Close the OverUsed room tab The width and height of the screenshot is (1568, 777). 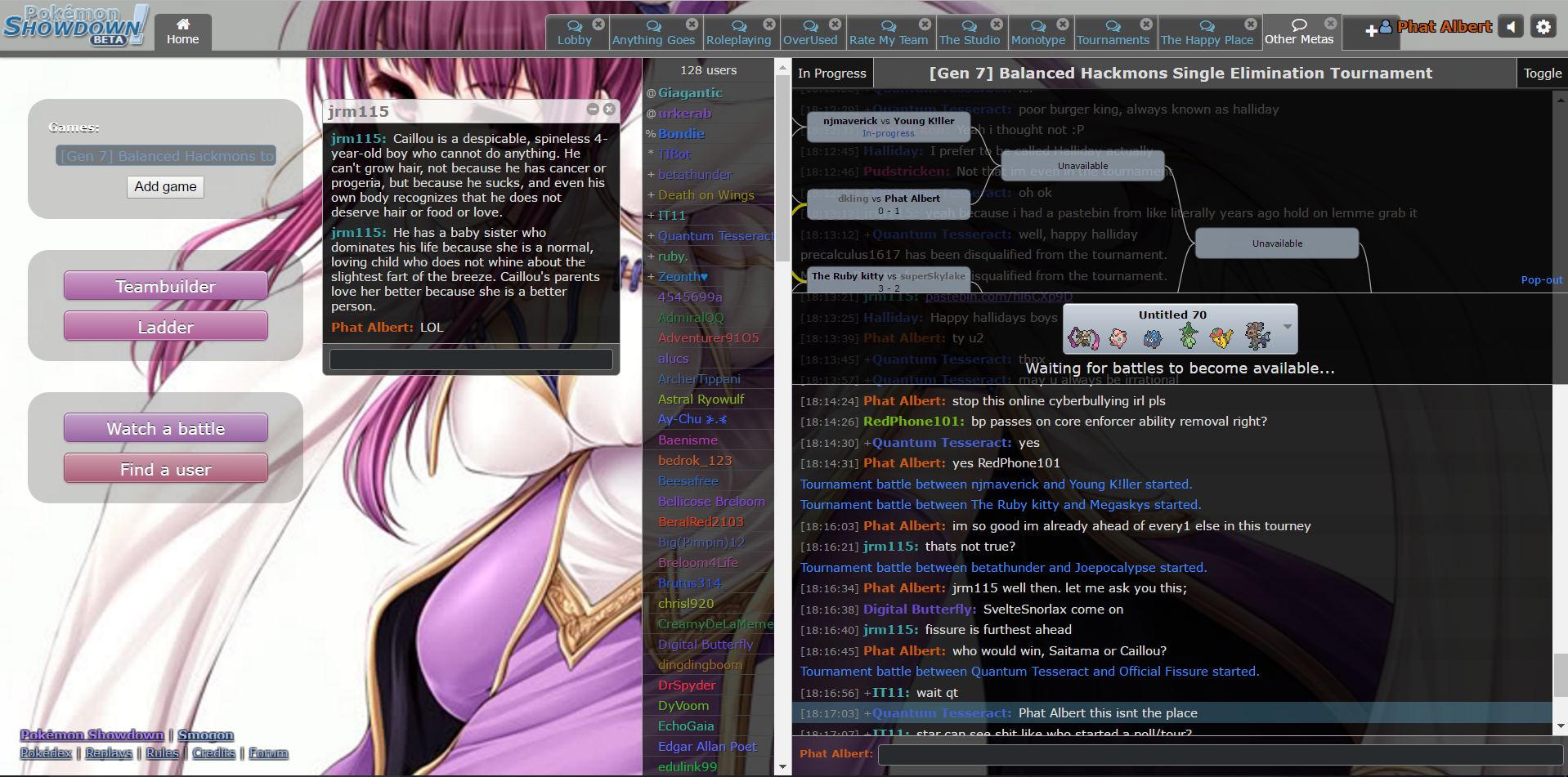click(835, 24)
